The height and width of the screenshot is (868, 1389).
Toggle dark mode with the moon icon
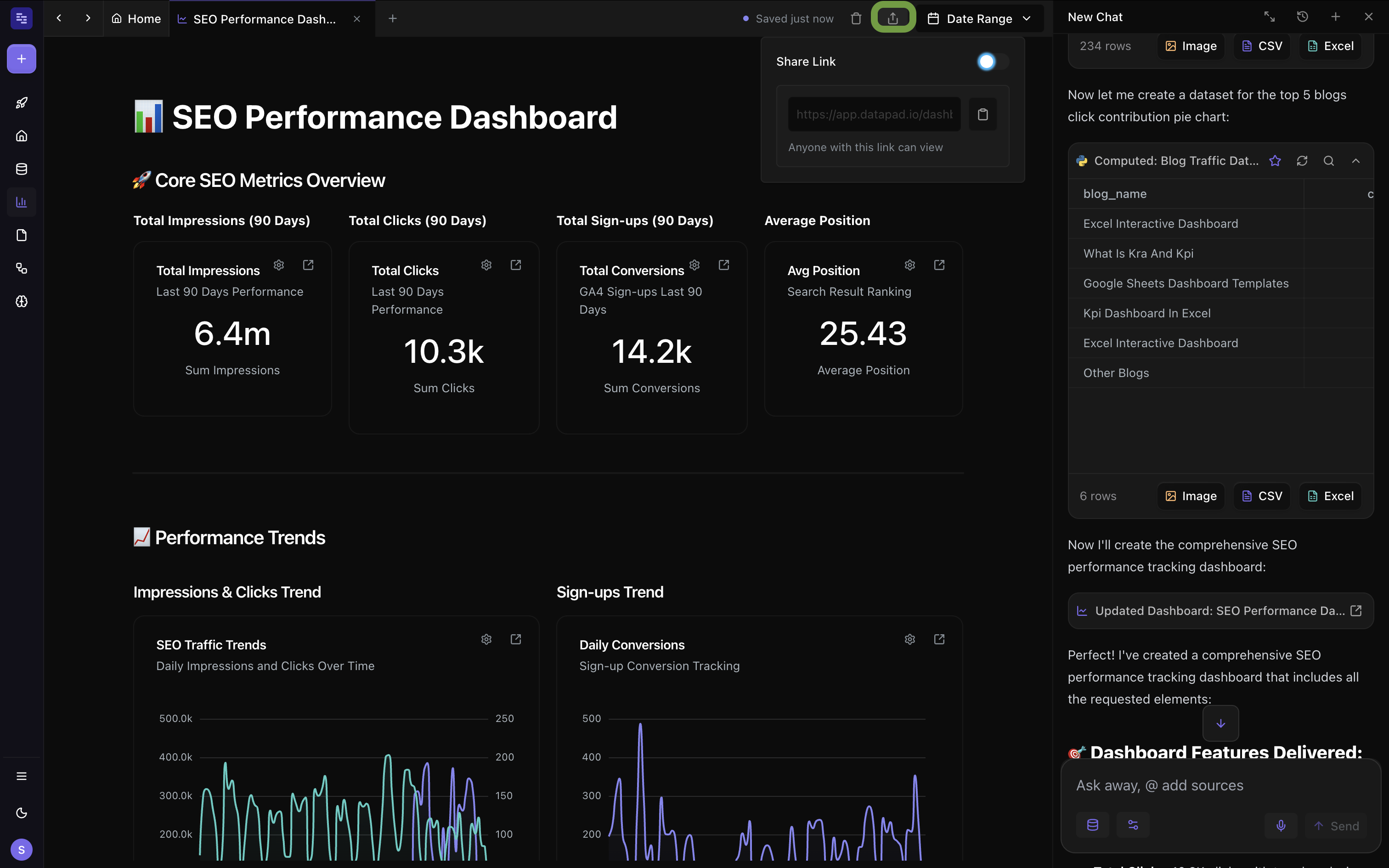21,813
